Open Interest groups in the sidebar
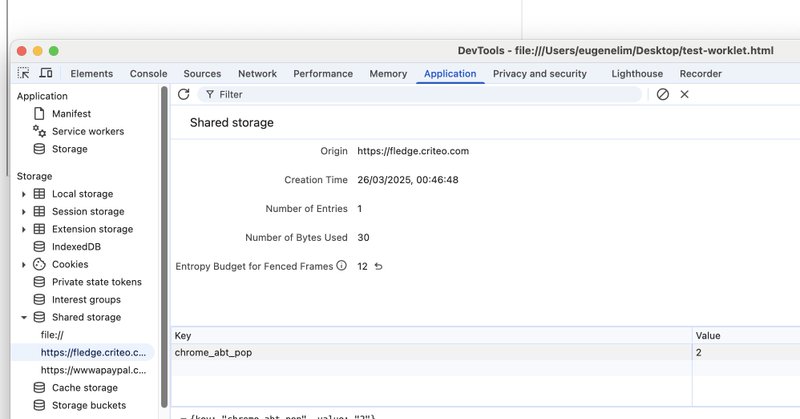Viewport: 800px width, 419px height. coord(86,300)
